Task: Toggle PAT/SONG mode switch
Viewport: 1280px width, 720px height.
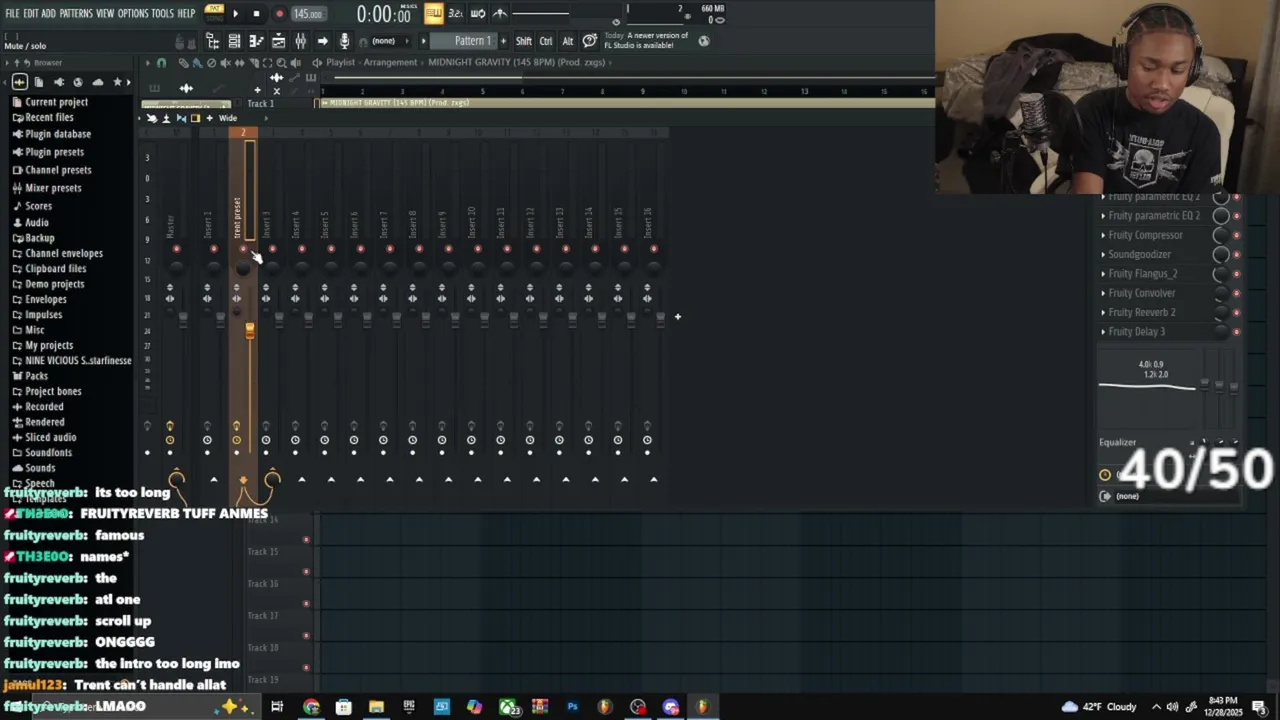Action: [214, 11]
